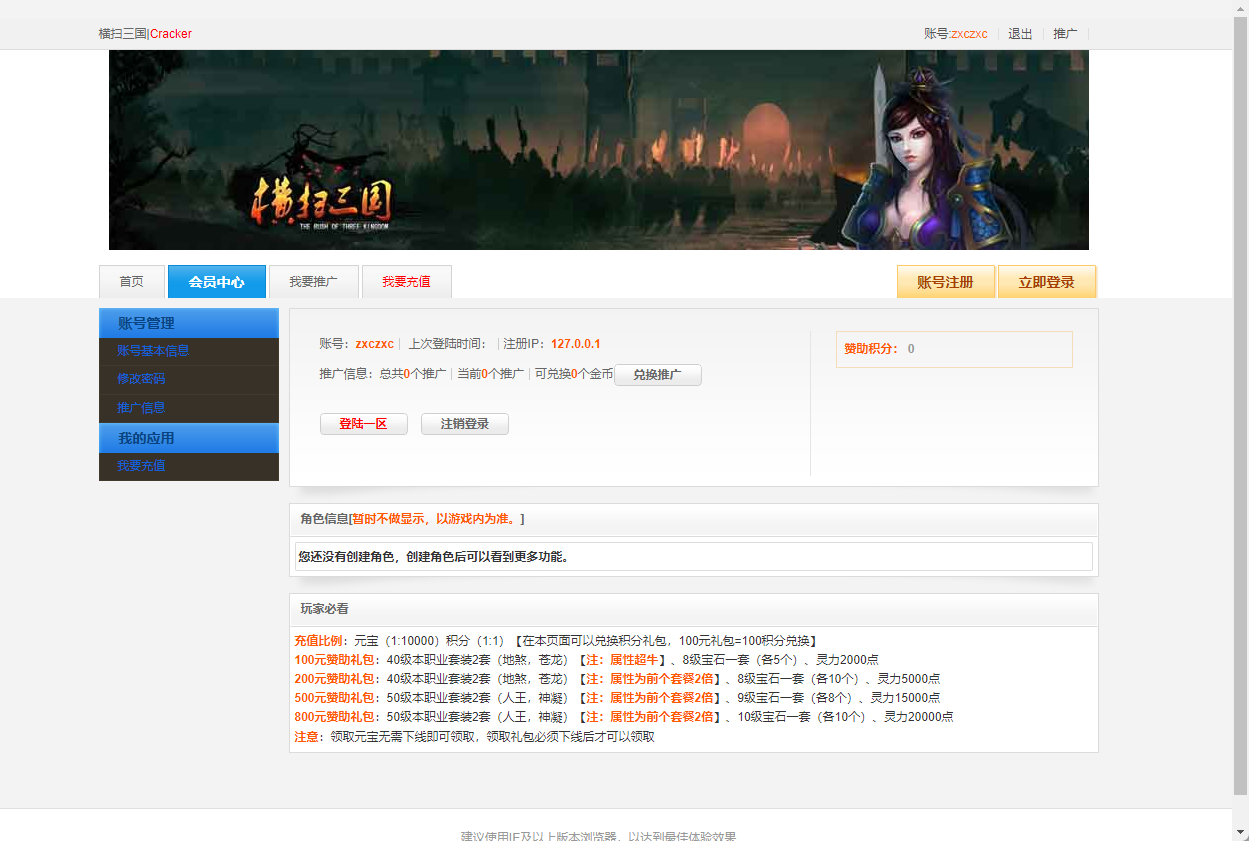Open 推广信息 in the sidebar menu
The height and width of the screenshot is (841, 1249).
(x=141, y=408)
